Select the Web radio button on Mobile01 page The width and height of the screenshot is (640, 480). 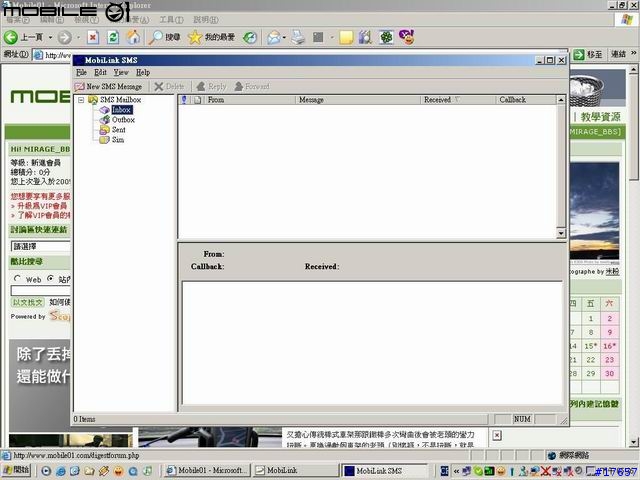pyautogui.click(x=17, y=279)
